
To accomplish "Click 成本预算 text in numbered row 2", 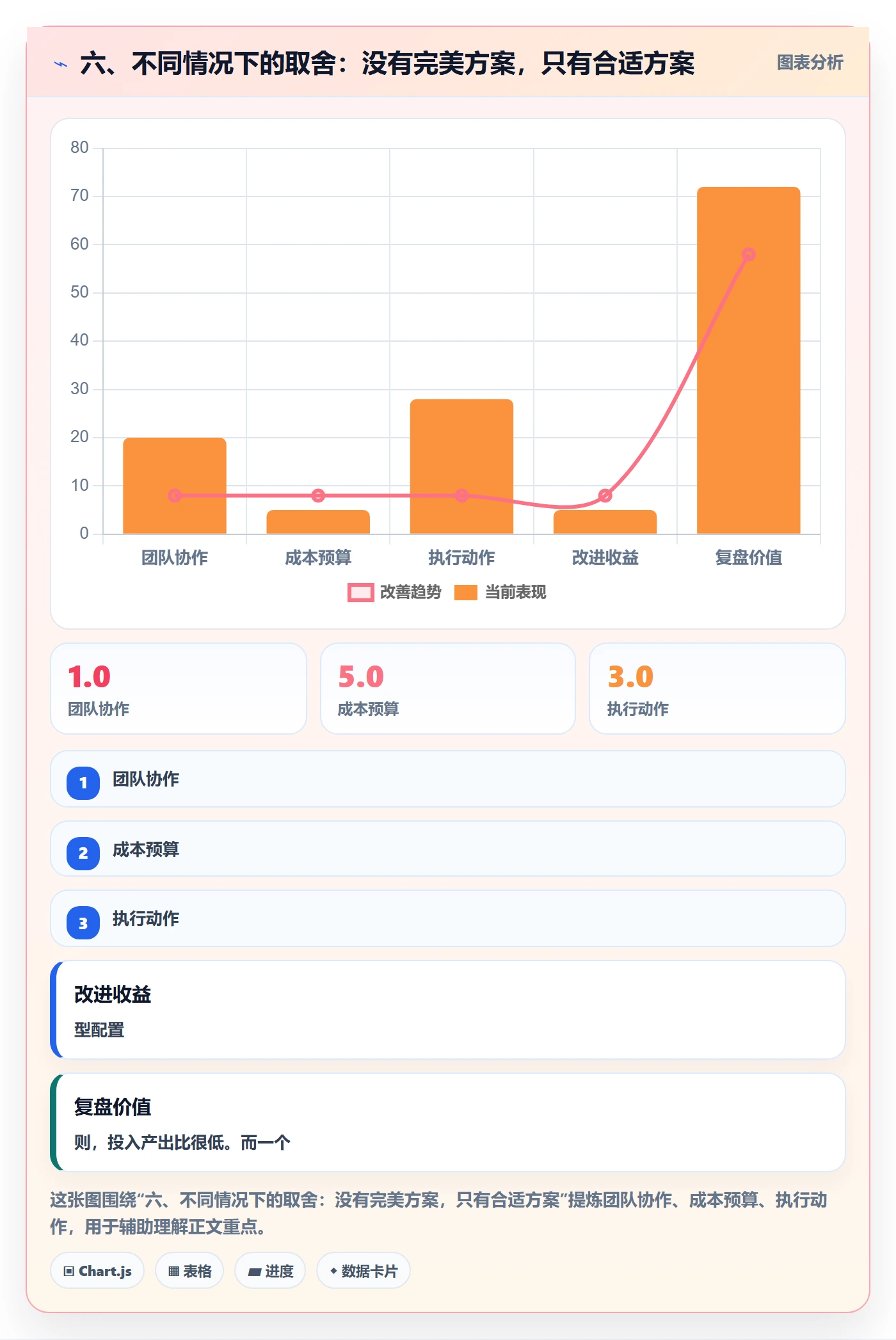I will tap(146, 850).
